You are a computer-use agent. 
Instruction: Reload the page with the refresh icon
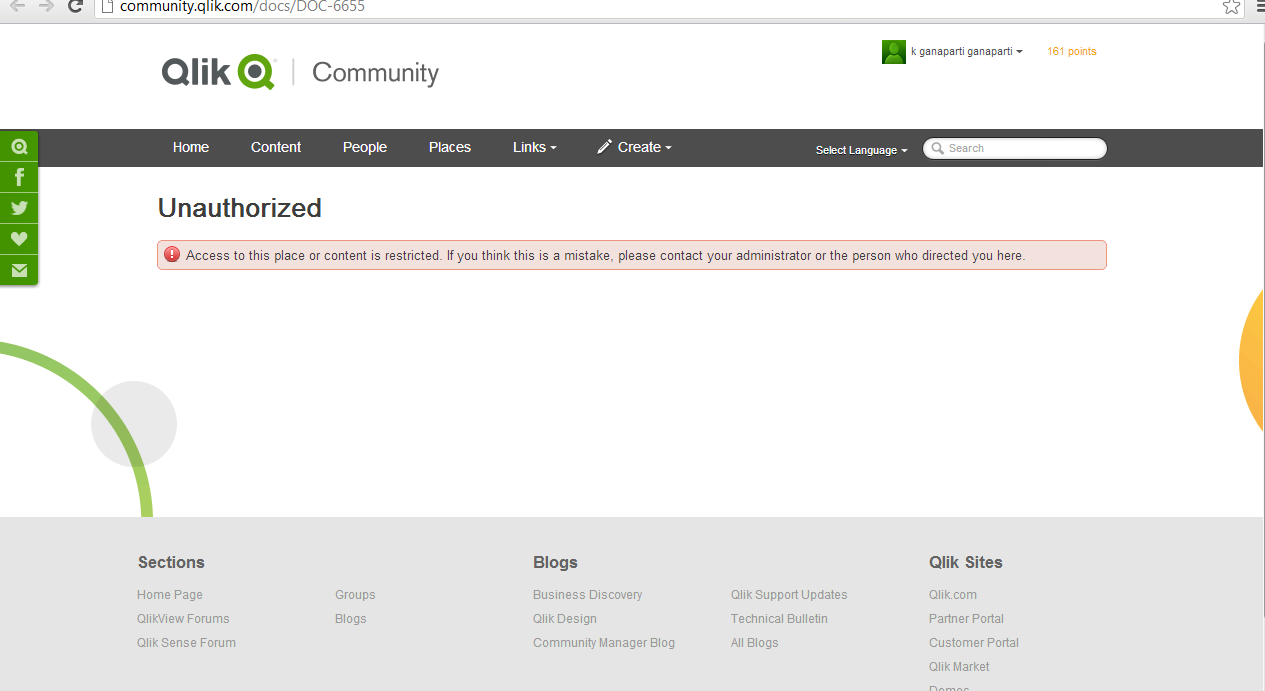pos(75,6)
